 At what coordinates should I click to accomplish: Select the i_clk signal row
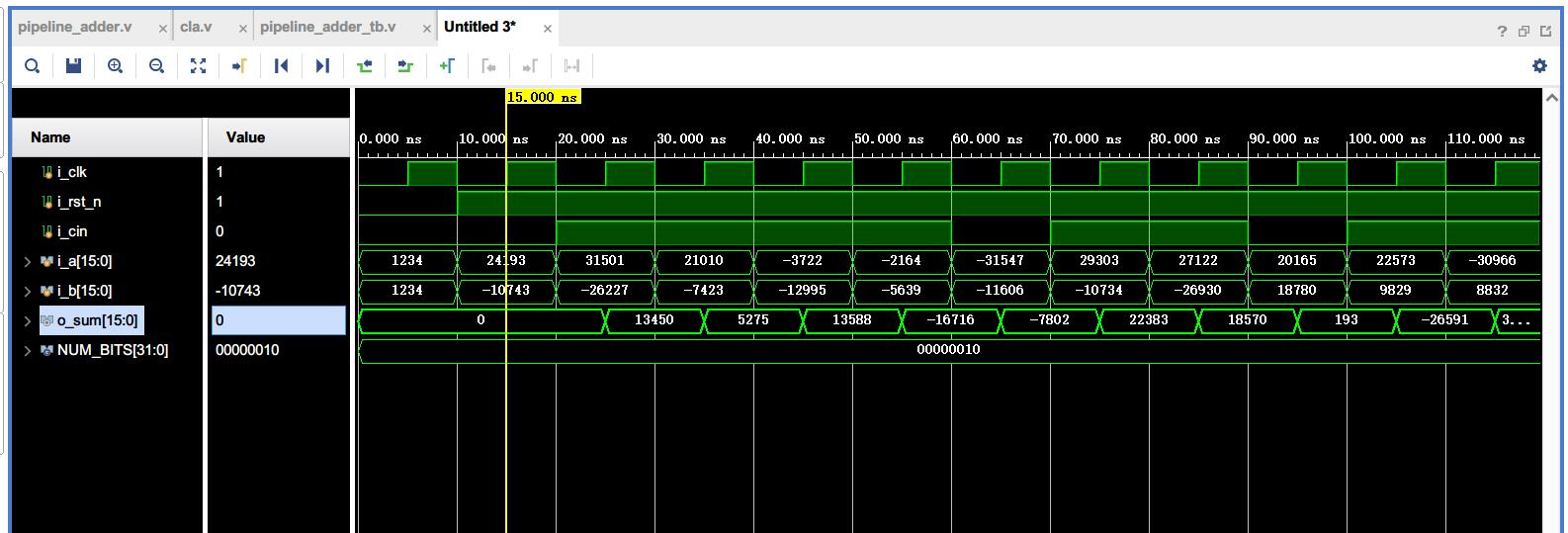[x=72, y=172]
